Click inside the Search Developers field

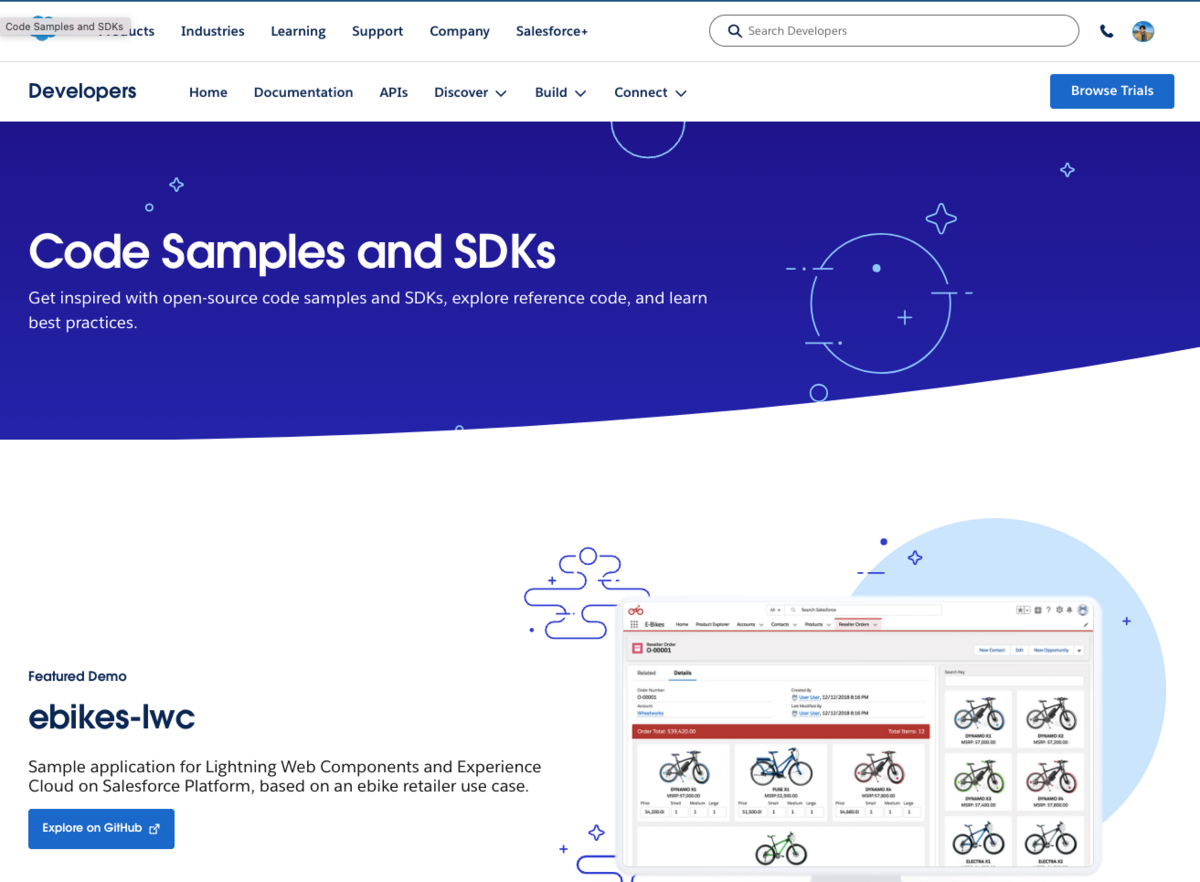click(x=890, y=31)
